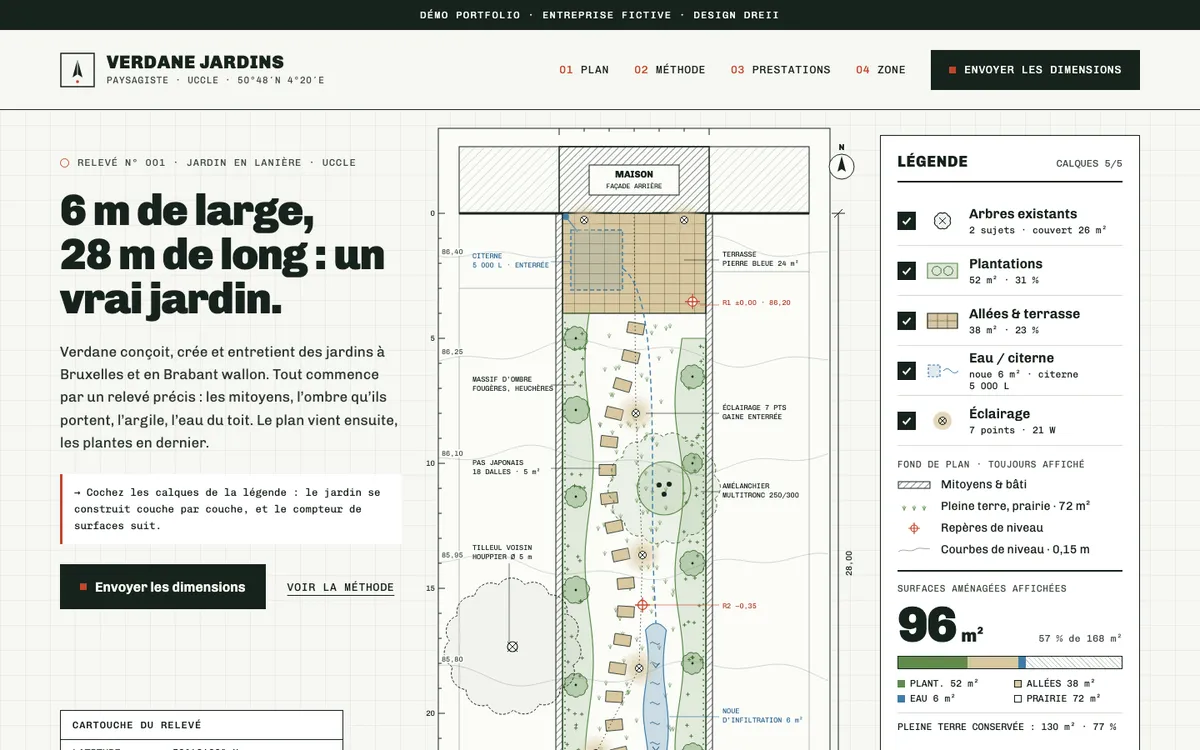1200x750 pixels.
Task: Click the Massif d'ombre fougères label
Action: tap(512, 384)
